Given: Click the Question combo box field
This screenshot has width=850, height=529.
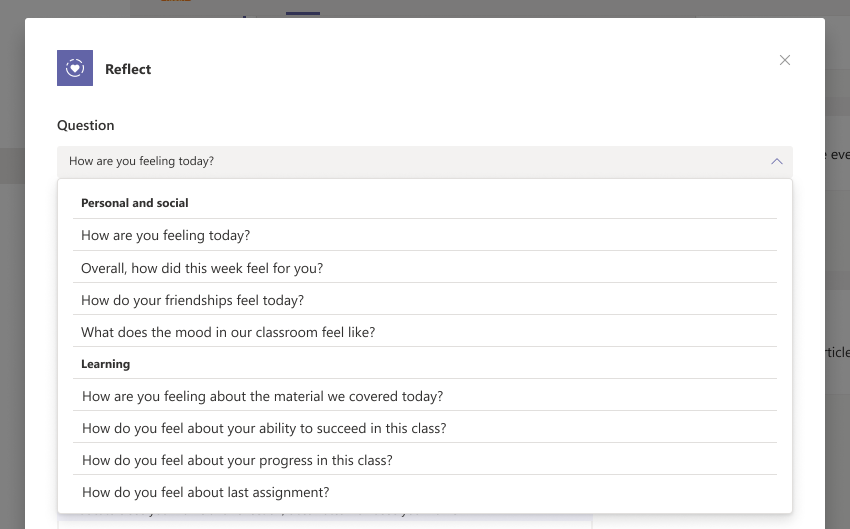Looking at the screenshot, I should pyautogui.click(x=400, y=161).
